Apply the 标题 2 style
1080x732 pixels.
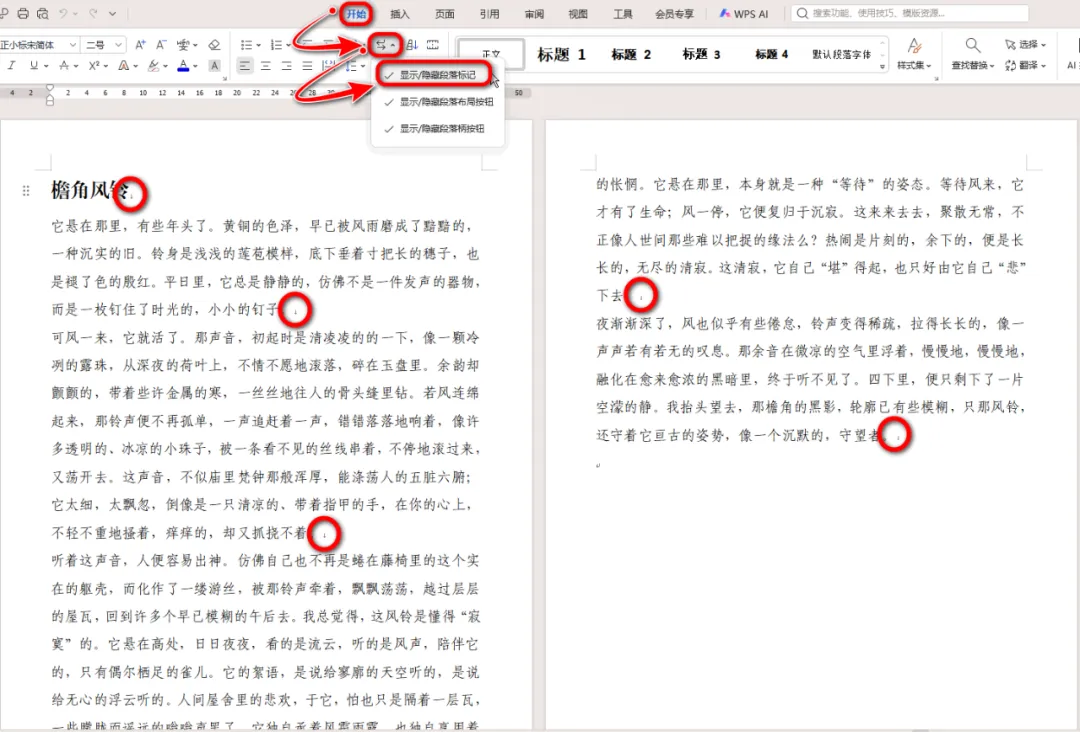[631, 54]
